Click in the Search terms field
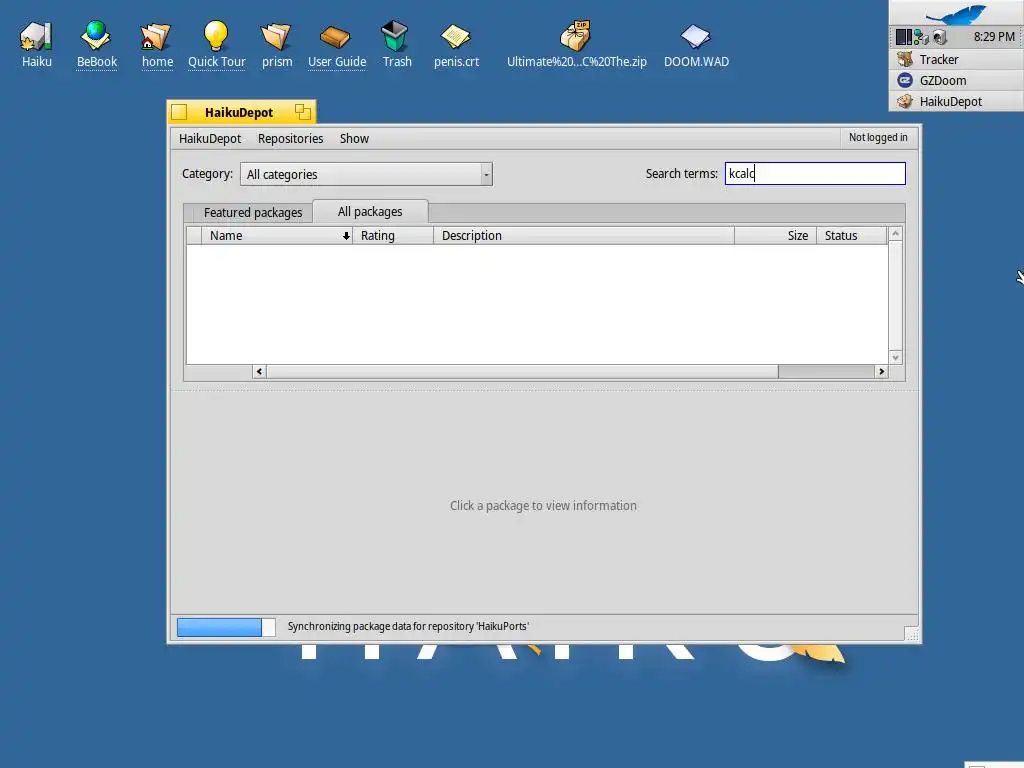Image resolution: width=1024 pixels, height=768 pixels. point(815,174)
